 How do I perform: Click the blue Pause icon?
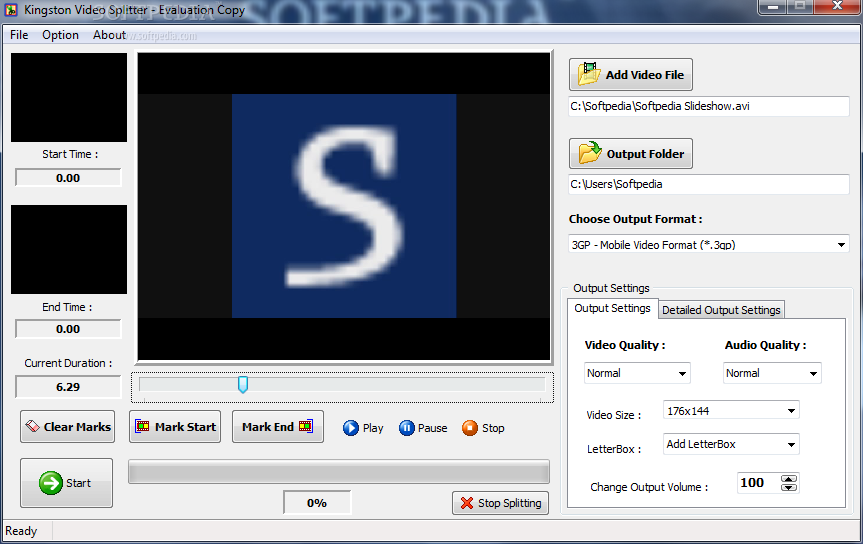coord(406,428)
